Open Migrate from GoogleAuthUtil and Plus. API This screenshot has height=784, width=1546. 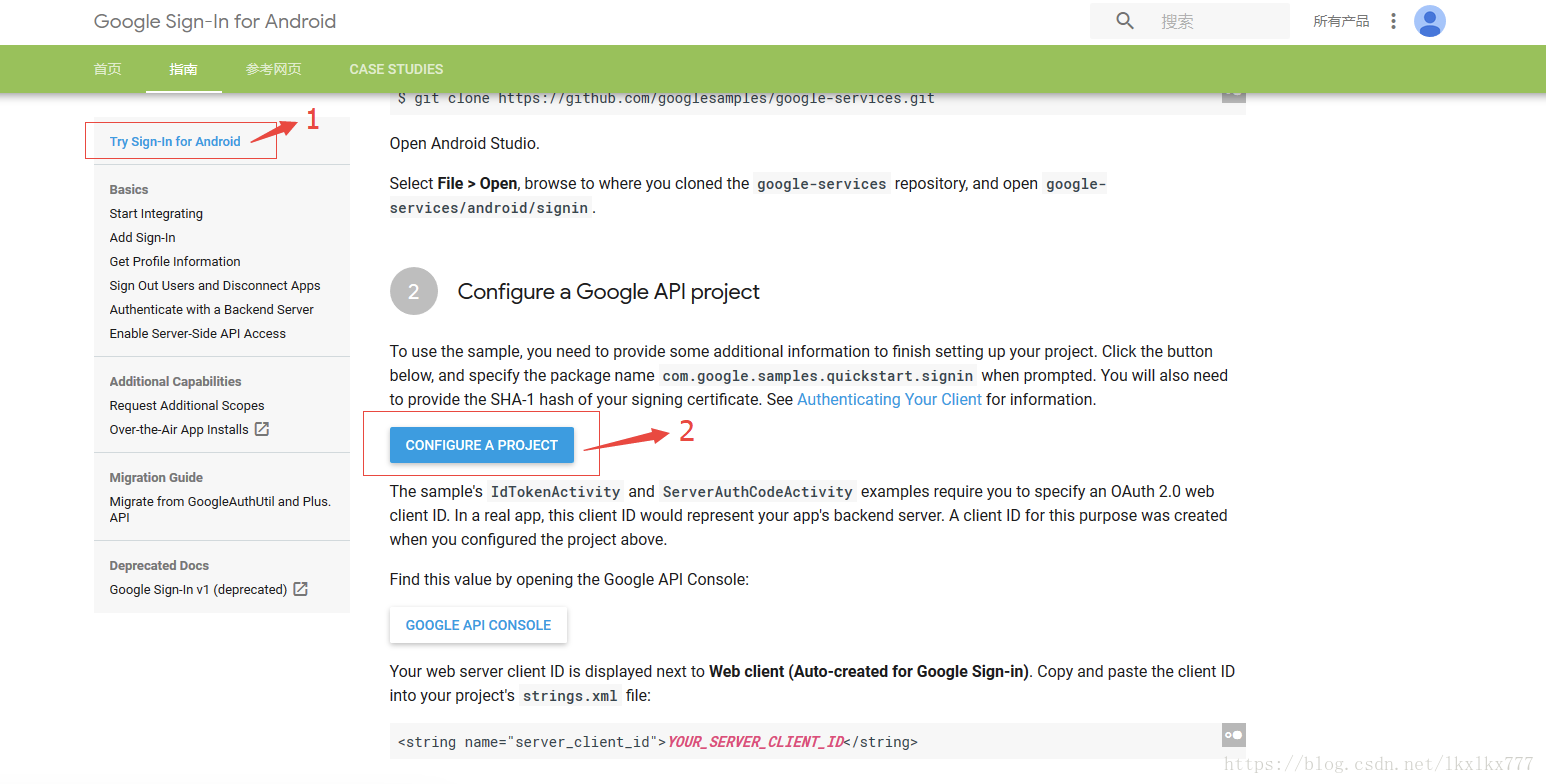coord(220,509)
